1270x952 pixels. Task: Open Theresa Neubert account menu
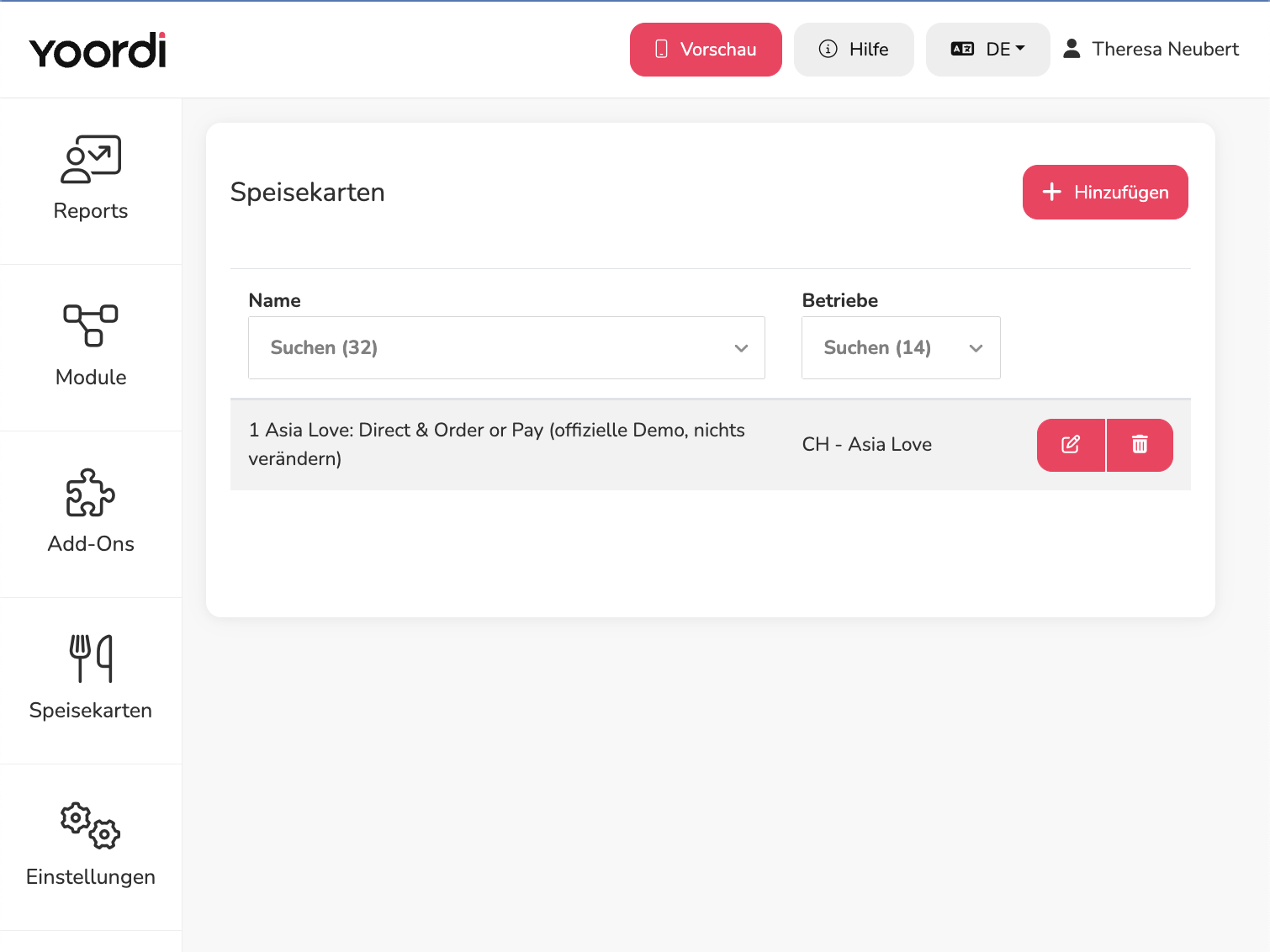[x=1151, y=49]
